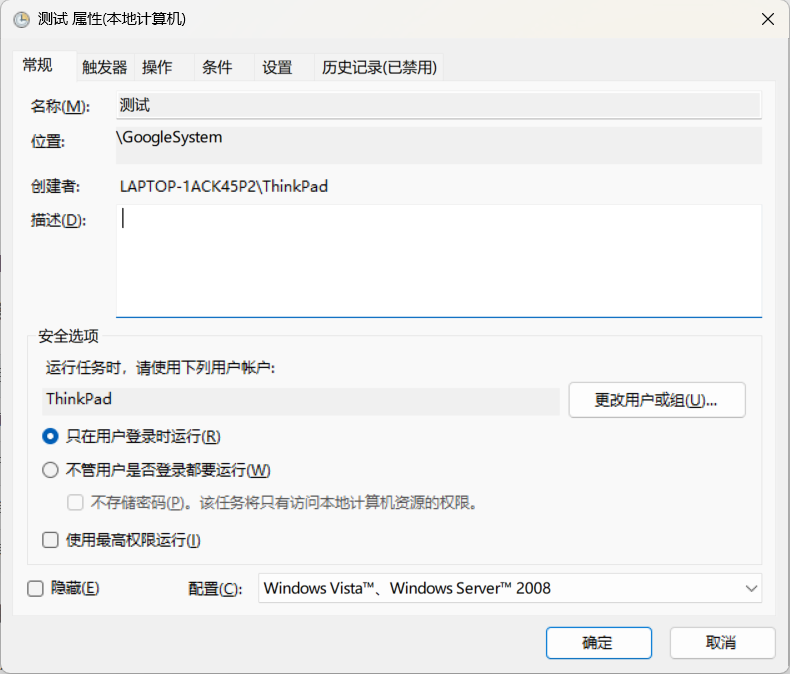The height and width of the screenshot is (674, 790).
Task: Click the clock icon in title bar
Action: tap(22, 20)
